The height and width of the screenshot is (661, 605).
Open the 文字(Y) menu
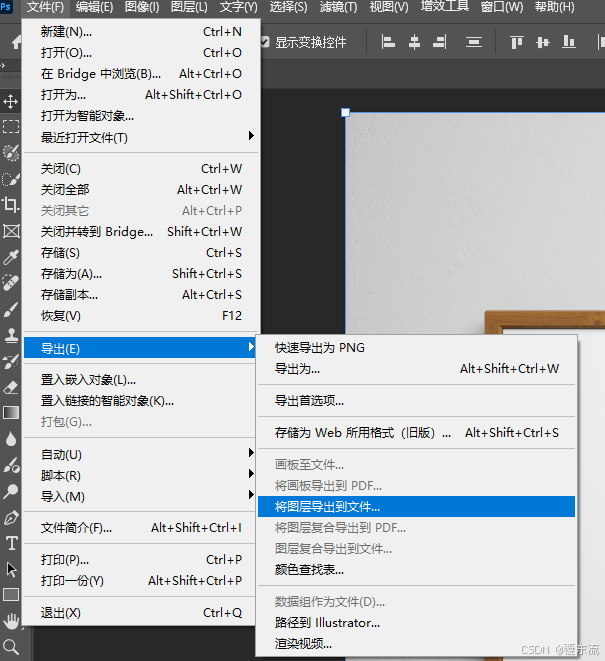tap(238, 7)
